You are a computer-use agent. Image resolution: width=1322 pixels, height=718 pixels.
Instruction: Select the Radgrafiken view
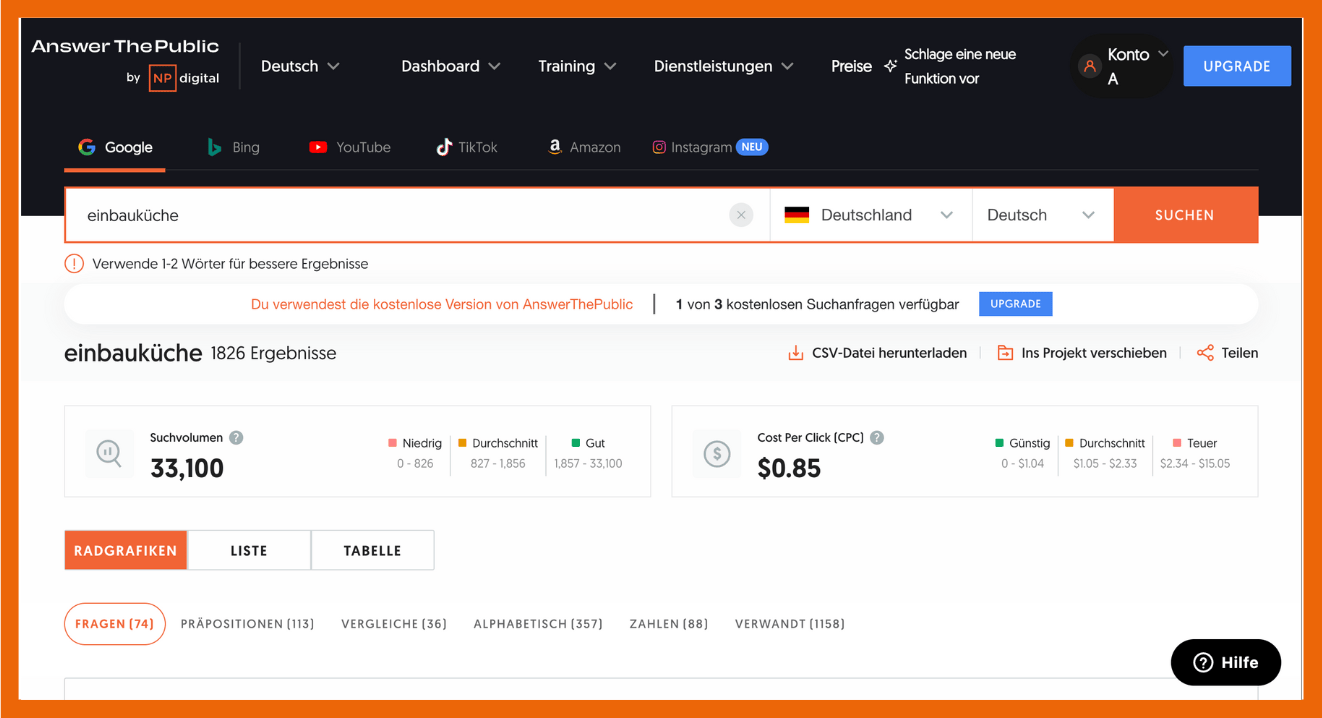(x=126, y=550)
